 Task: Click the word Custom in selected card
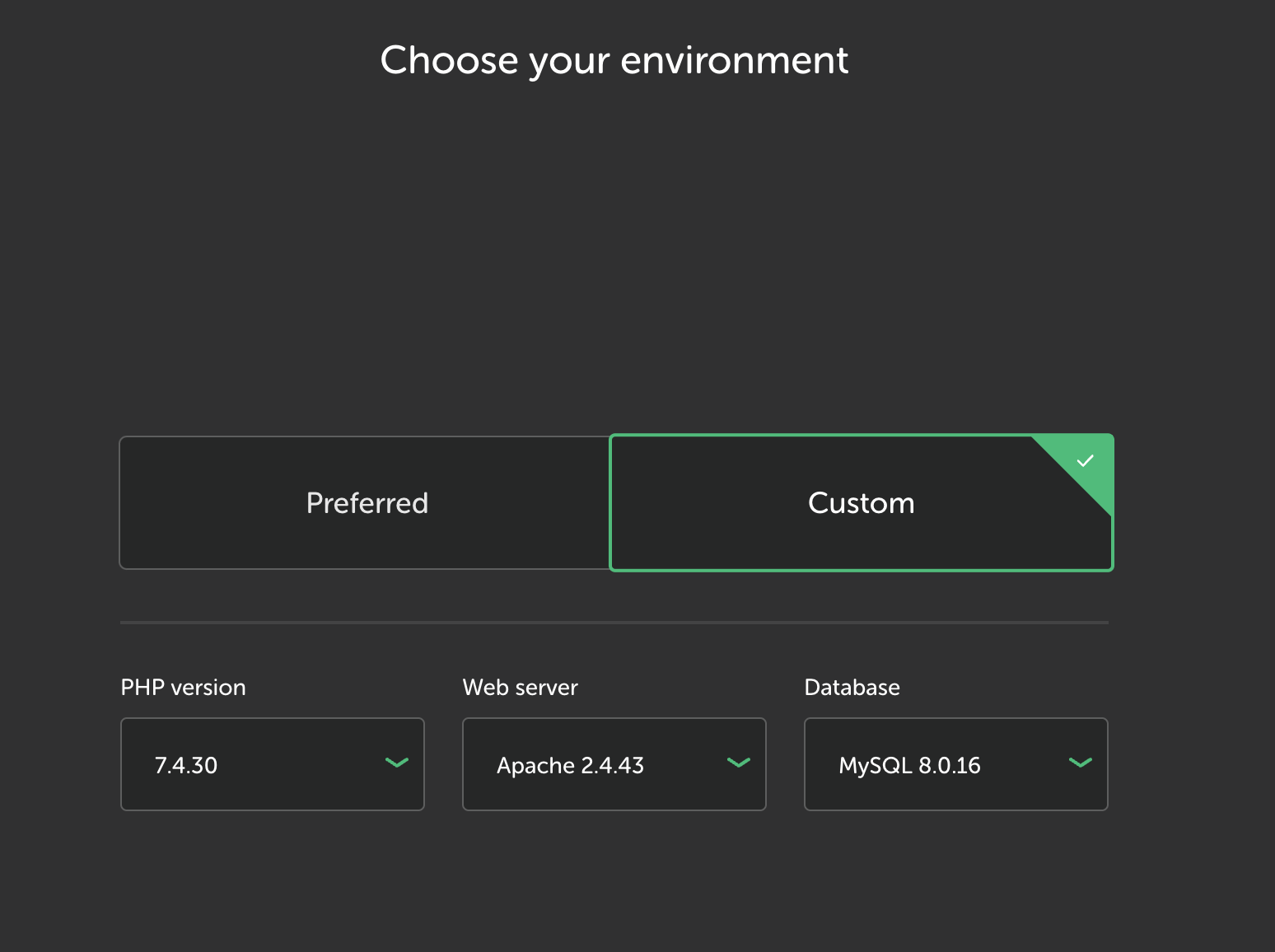pos(861,503)
